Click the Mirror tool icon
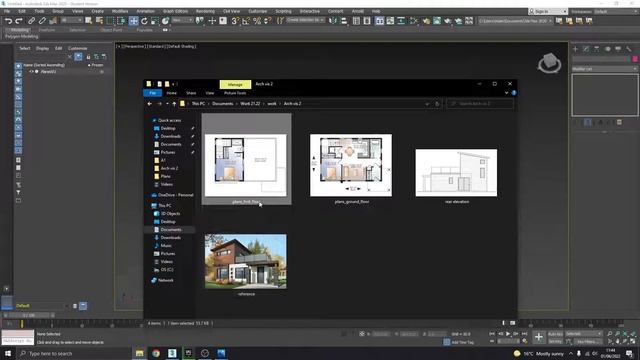 coord(333,21)
